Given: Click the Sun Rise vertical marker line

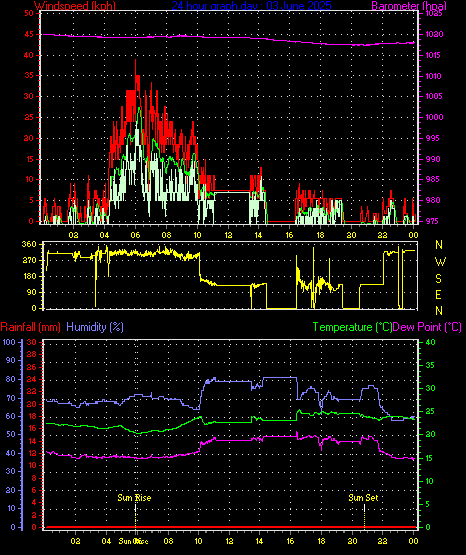Looking at the screenshot, I should (x=136, y=516).
